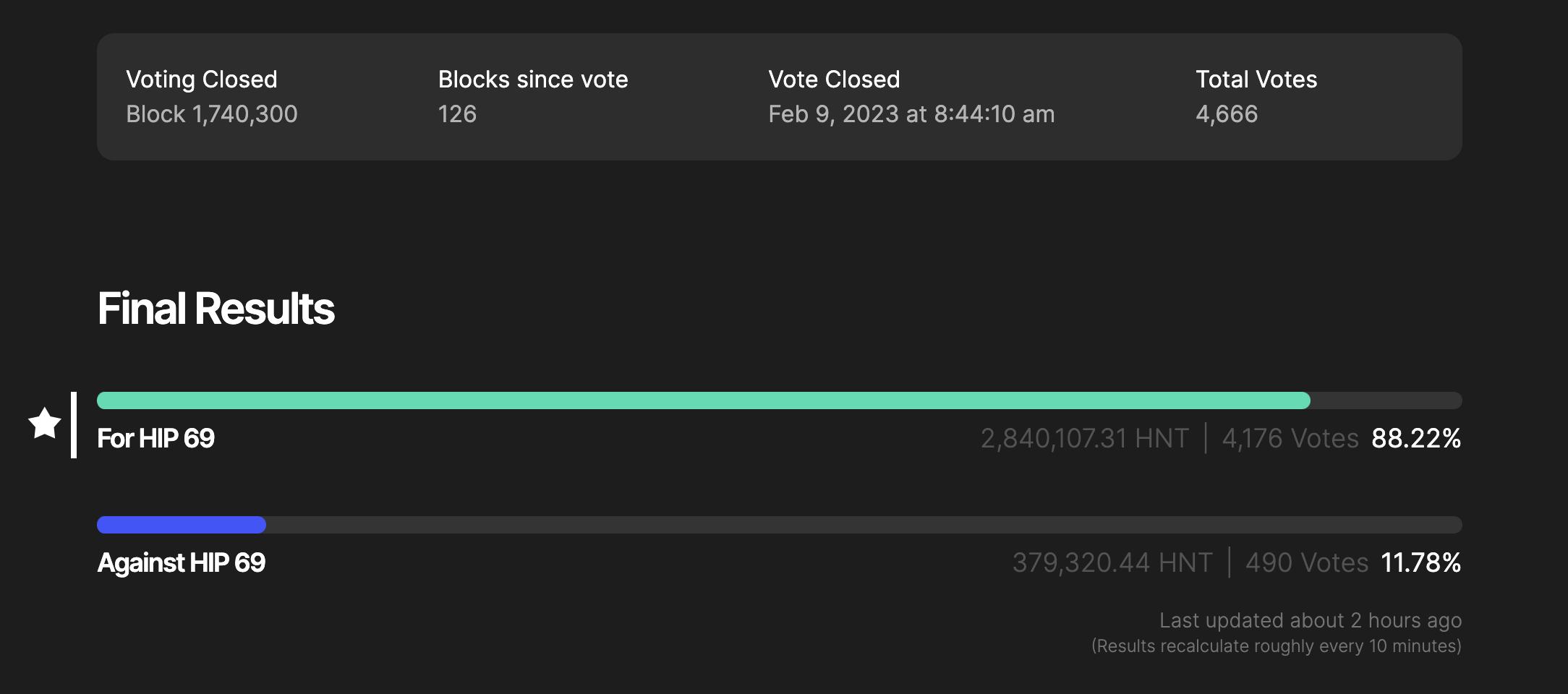Image resolution: width=1568 pixels, height=694 pixels.
Task: Click the 88.22% percentage
Action: pyautogui.click(x=1416, y=438)
